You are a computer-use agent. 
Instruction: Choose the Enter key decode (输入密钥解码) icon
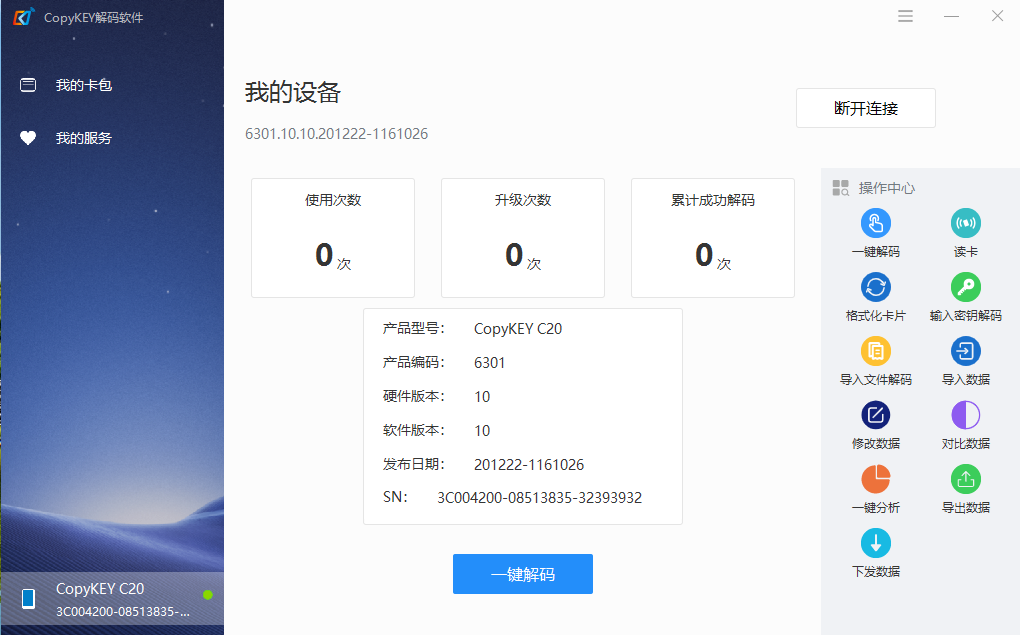(x=965, y=287)
